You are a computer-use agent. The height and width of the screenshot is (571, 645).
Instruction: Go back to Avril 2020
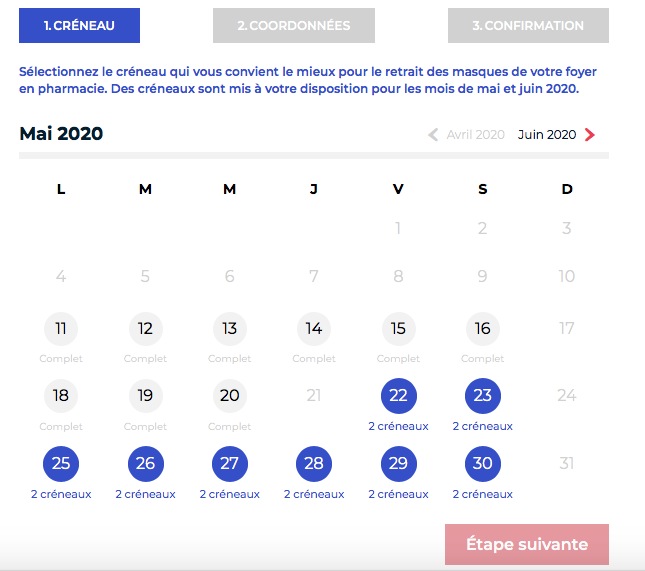click(x=475, y=135)
